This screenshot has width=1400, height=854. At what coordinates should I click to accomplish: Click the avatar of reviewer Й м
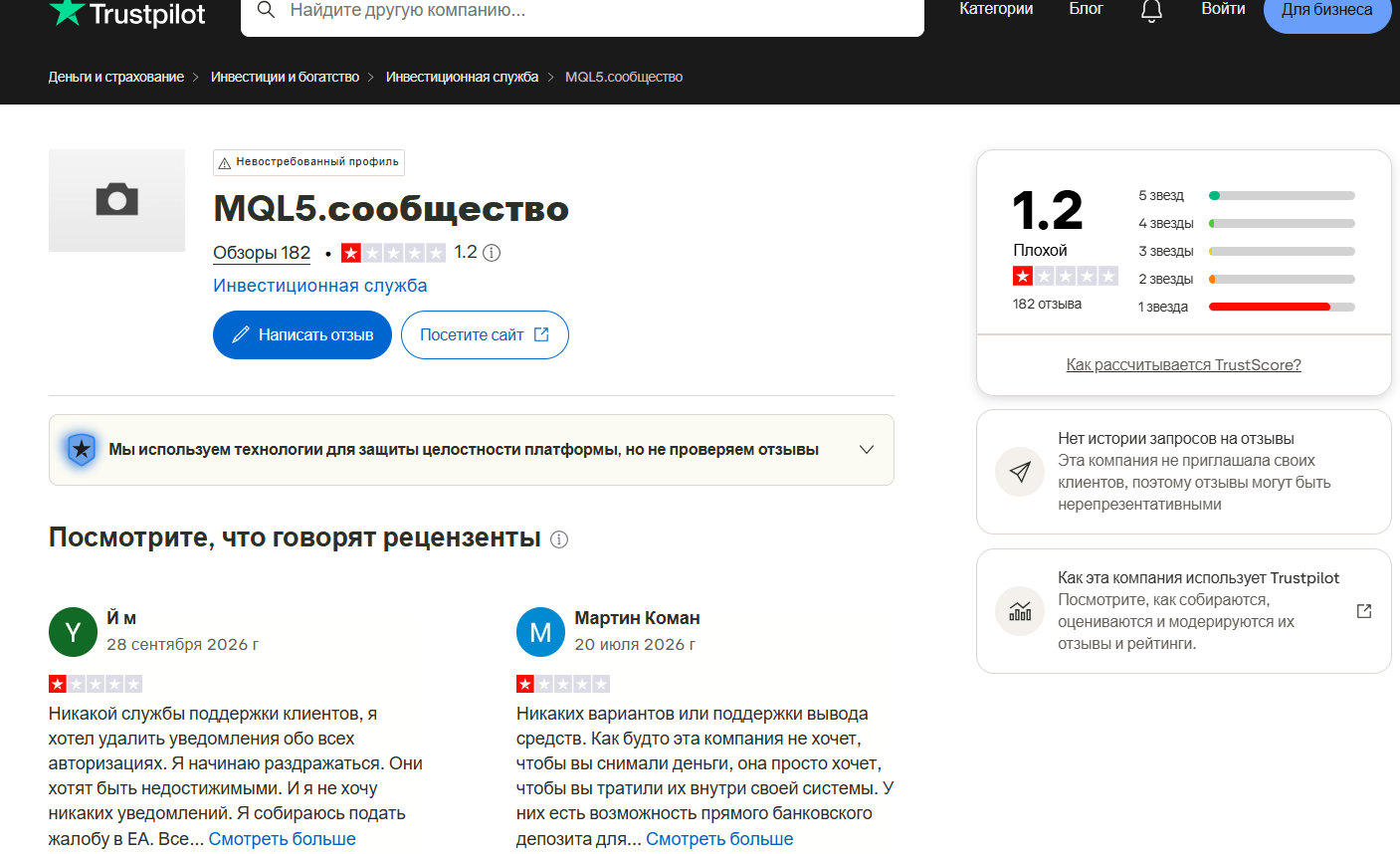pyautogui.click(x=73, y=632)
